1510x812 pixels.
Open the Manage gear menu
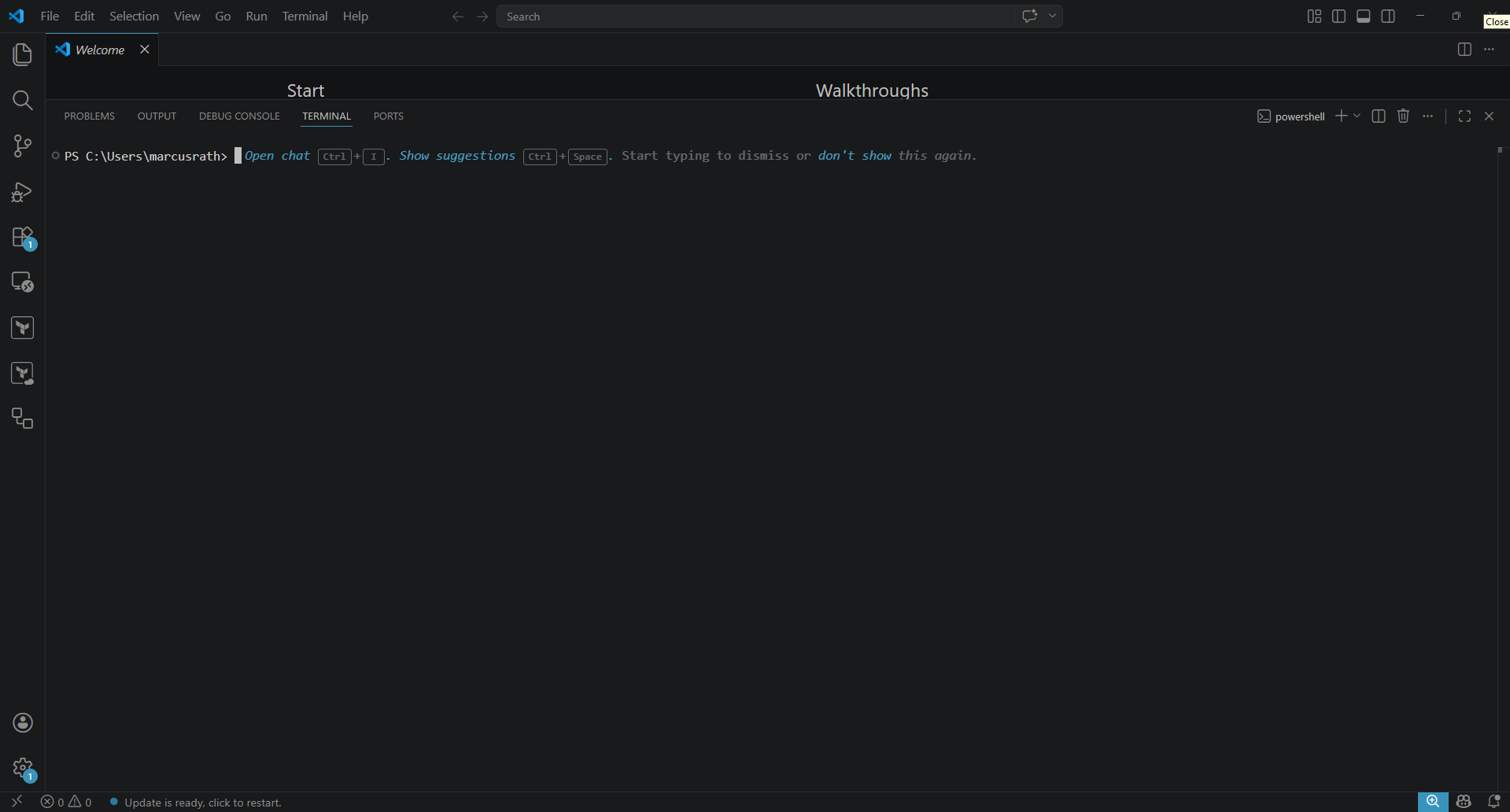coord(23,768)
